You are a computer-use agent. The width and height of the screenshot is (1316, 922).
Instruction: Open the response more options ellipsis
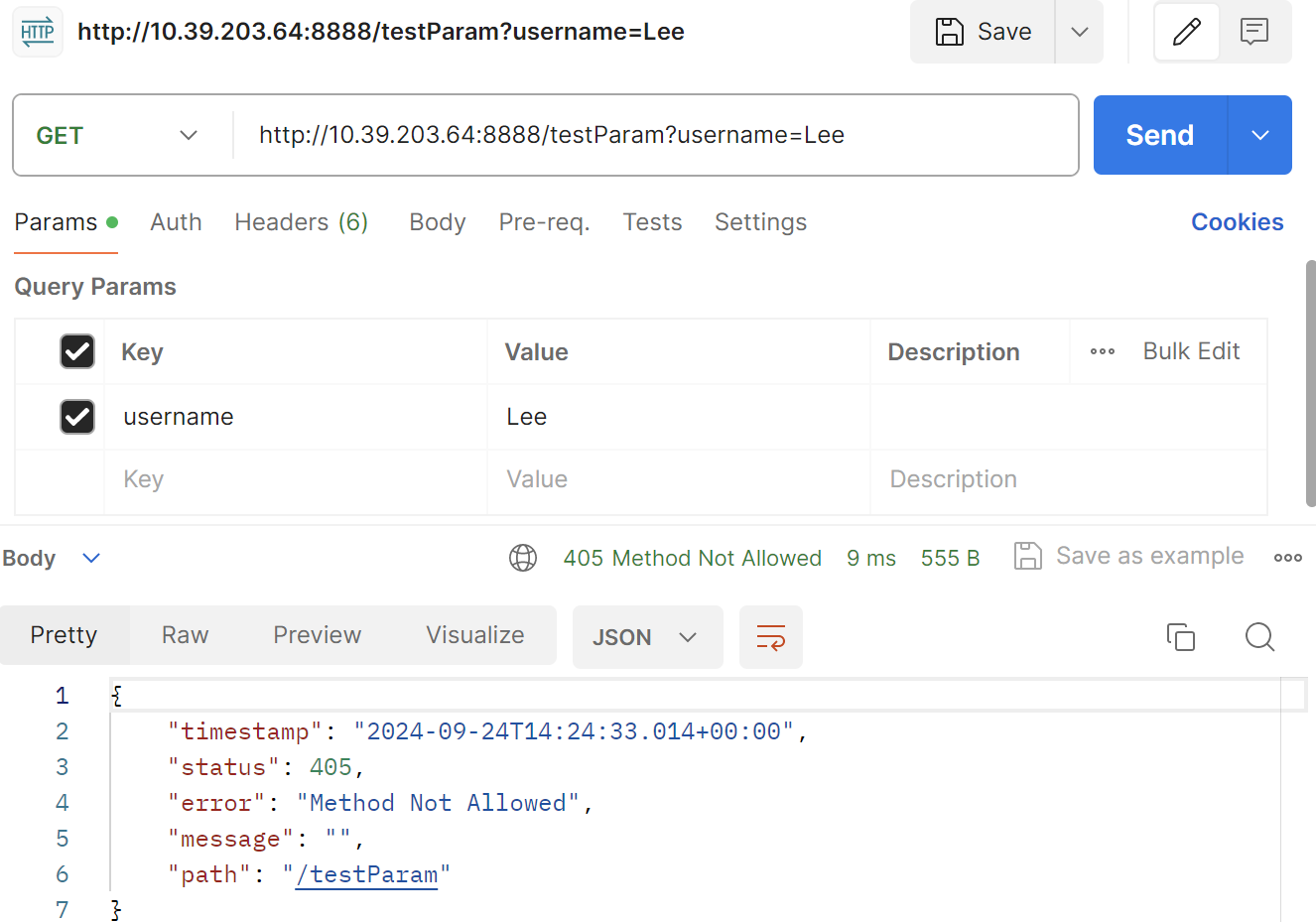pos(1288,558)
